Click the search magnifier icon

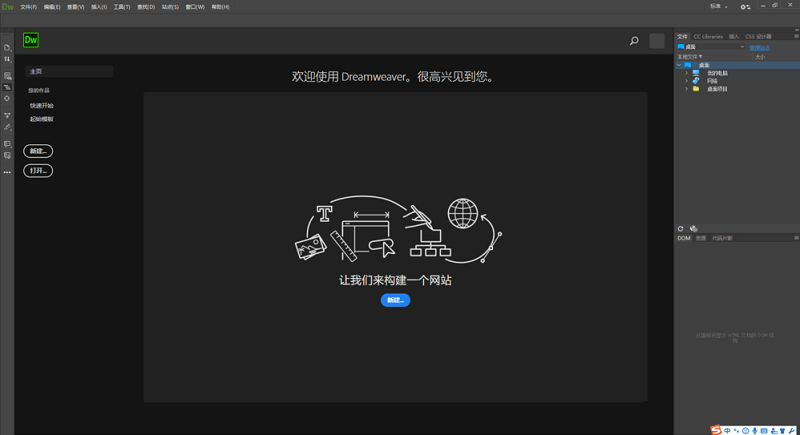click(634, 41)
